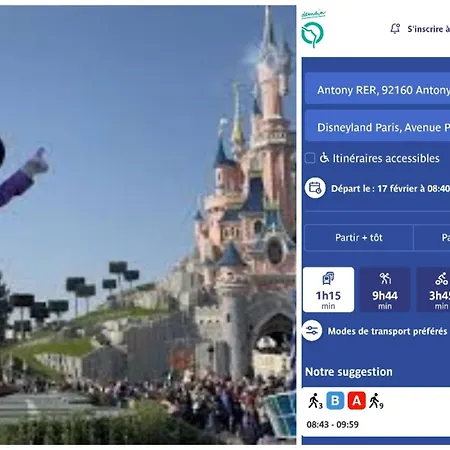The height and width of the screenshot is (450, 450).
Task: Open the departure date calendar icon
Action: coord(315,188)
